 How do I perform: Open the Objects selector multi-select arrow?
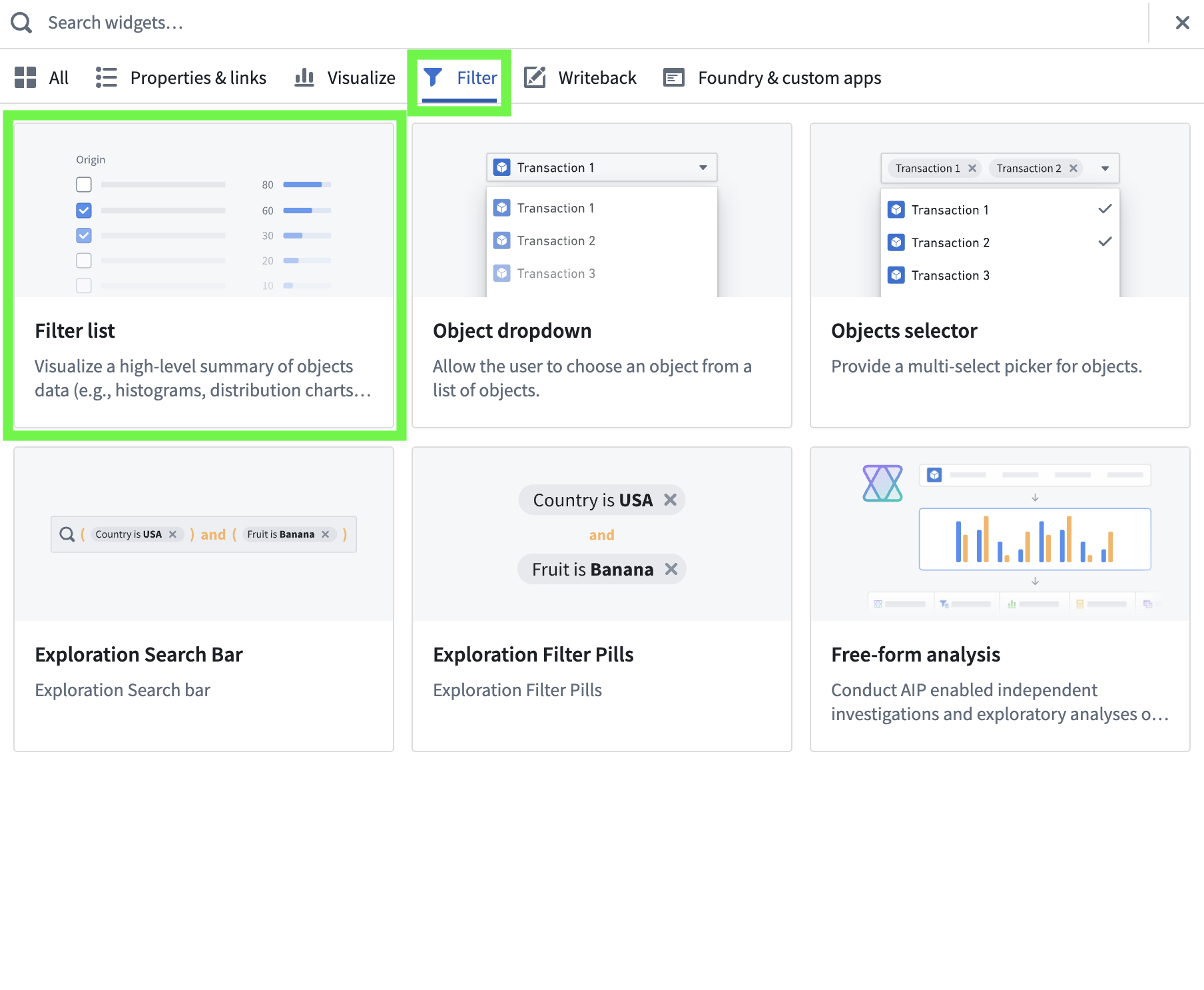(x=1105, y=169)
